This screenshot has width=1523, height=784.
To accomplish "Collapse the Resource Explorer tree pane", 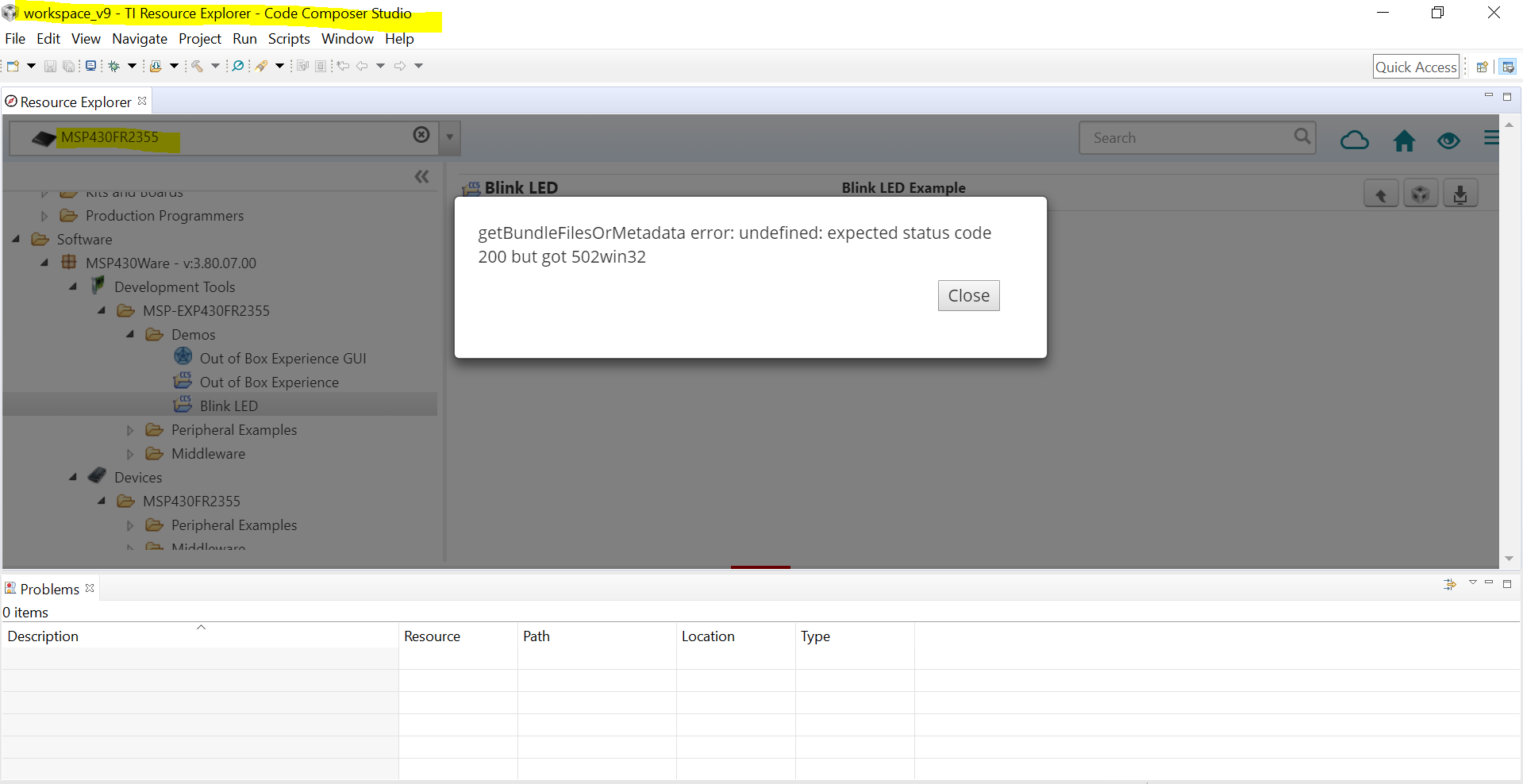I will click(x=421, y=176).
